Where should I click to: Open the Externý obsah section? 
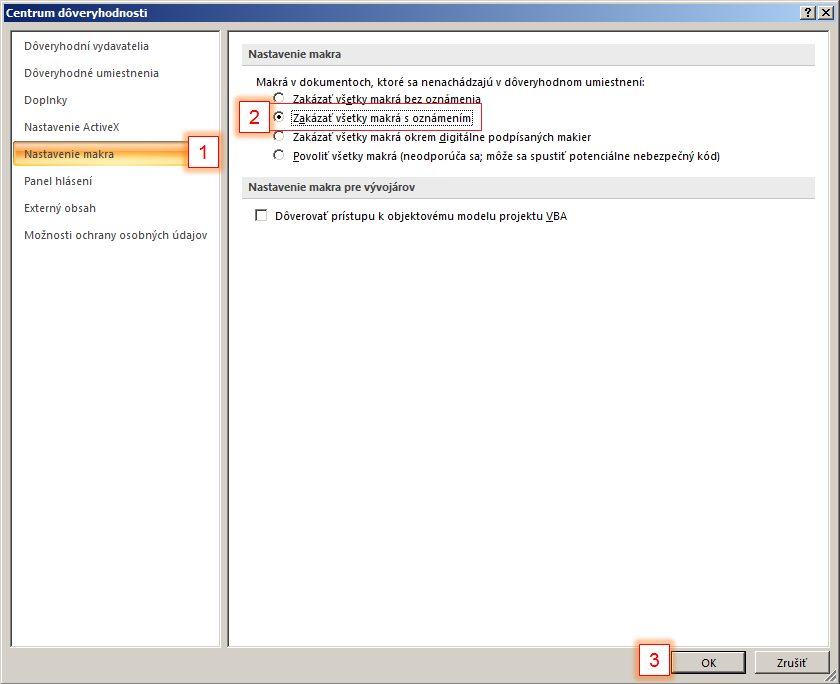pyautogui.click(x=60, y=208)
